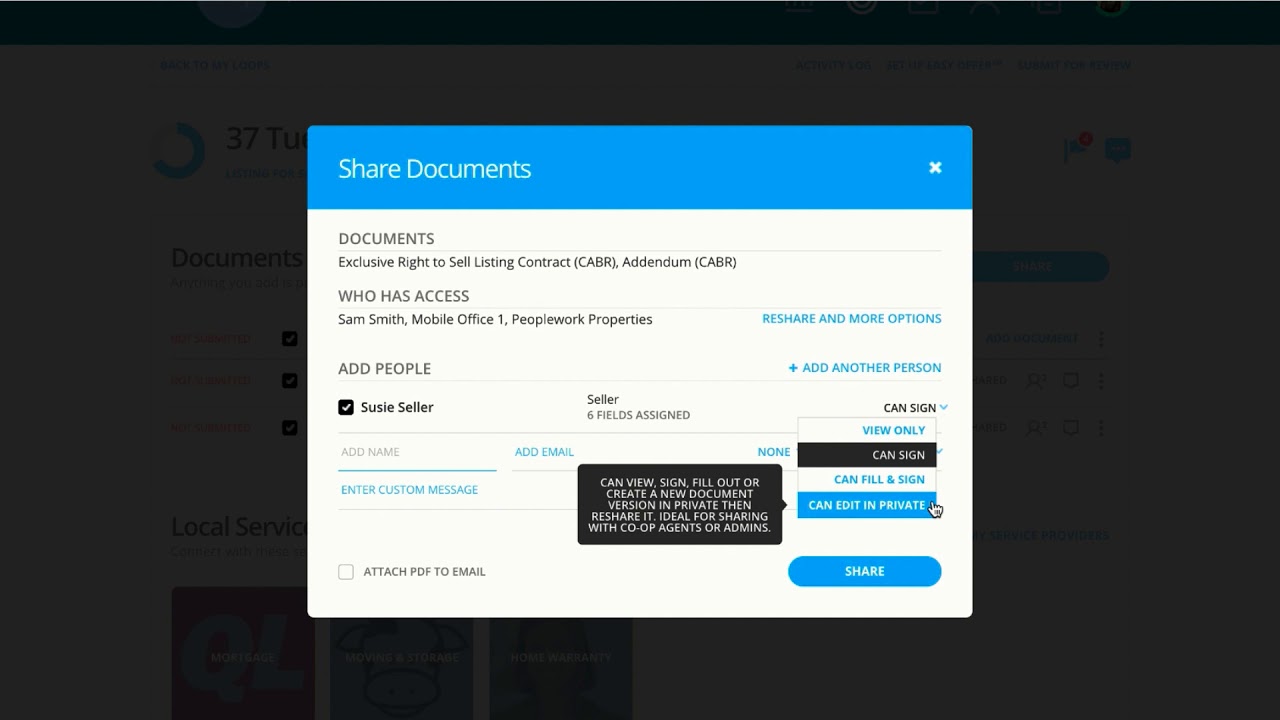Open the flag notifications icon with red badge
This screenshot has height=720, width=1280.
(1077, 148)
